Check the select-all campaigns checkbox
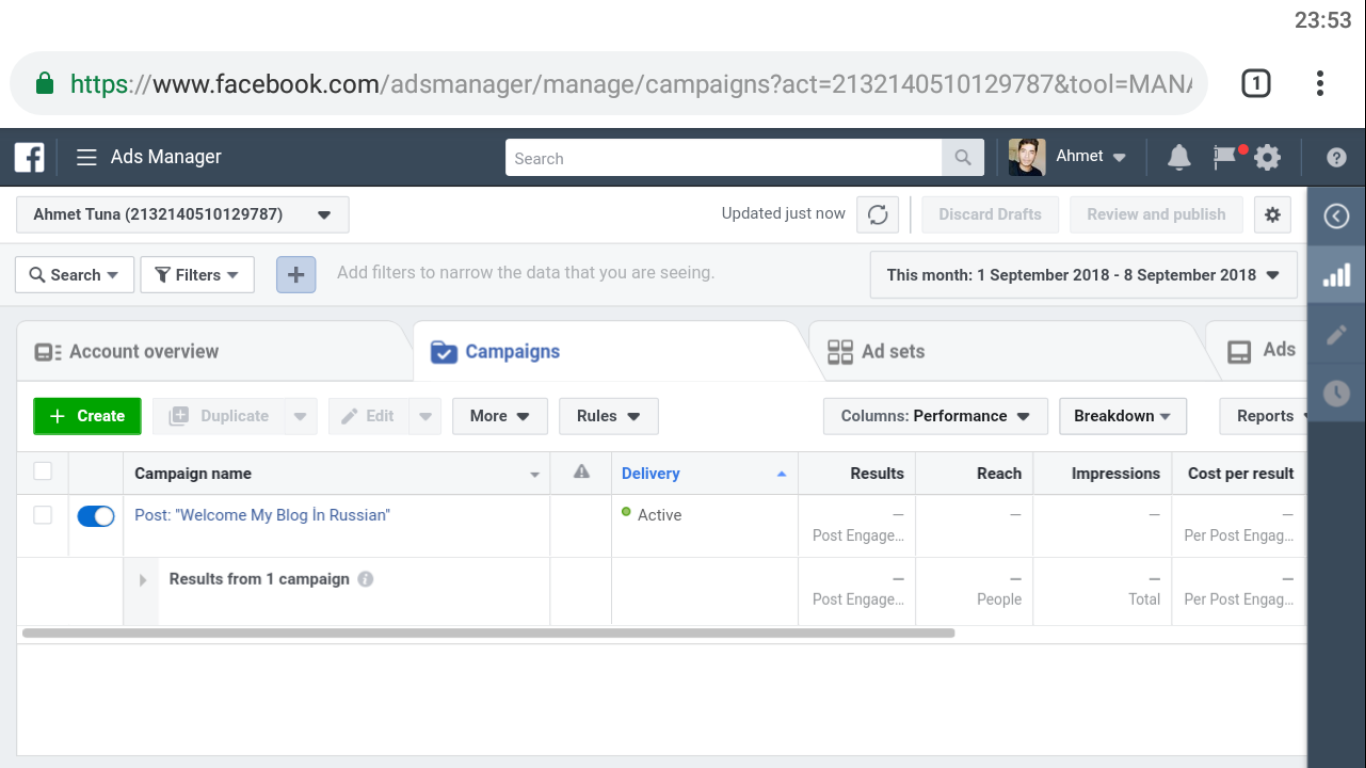This screenshot has height=768, width=1366. [x=43, y=471]
